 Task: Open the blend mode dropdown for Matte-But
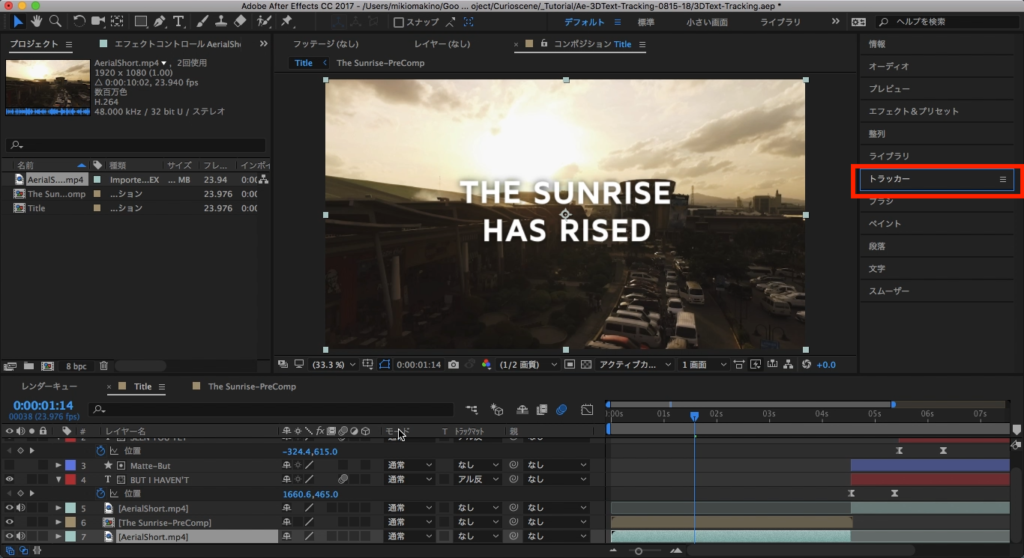409,465
